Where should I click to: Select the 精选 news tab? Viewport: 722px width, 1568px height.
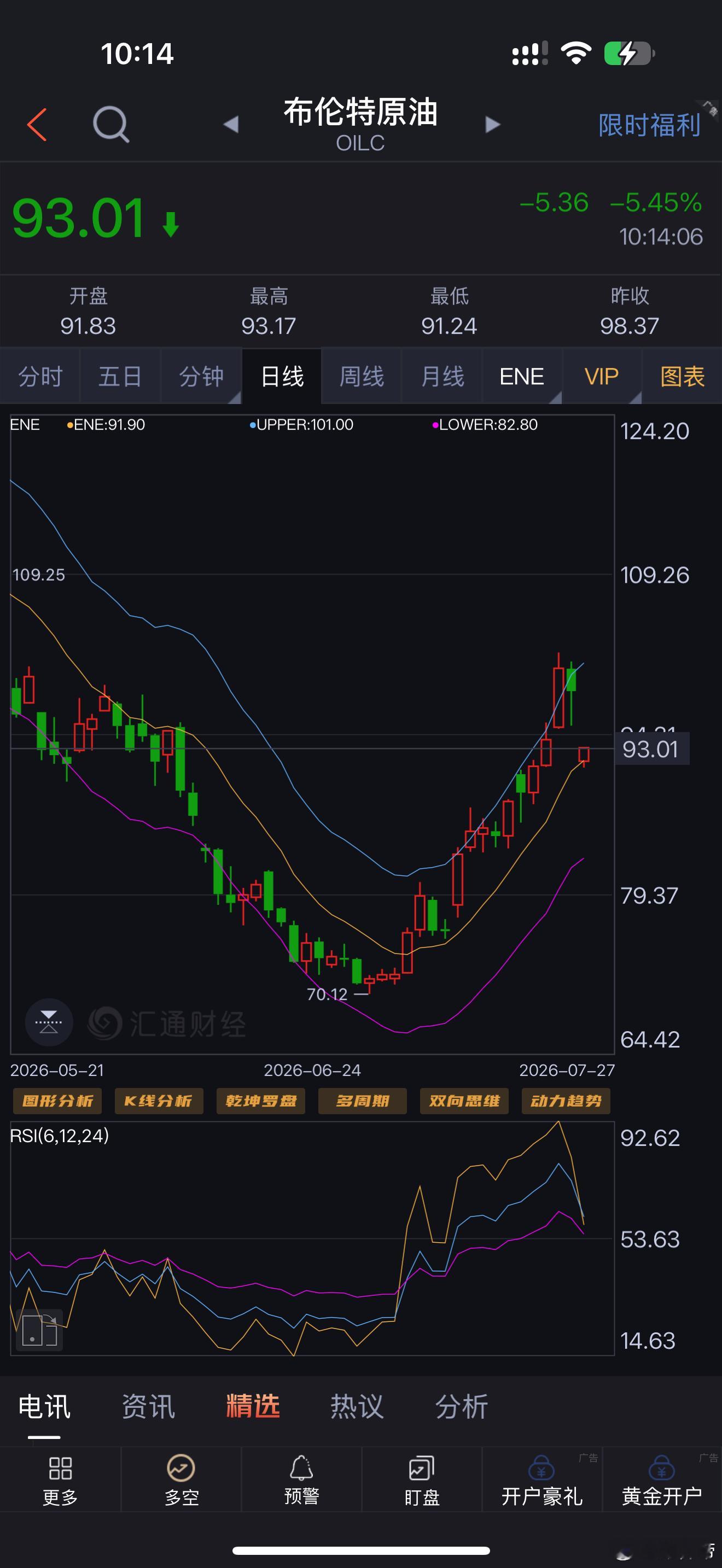[x=253, y=1407]
